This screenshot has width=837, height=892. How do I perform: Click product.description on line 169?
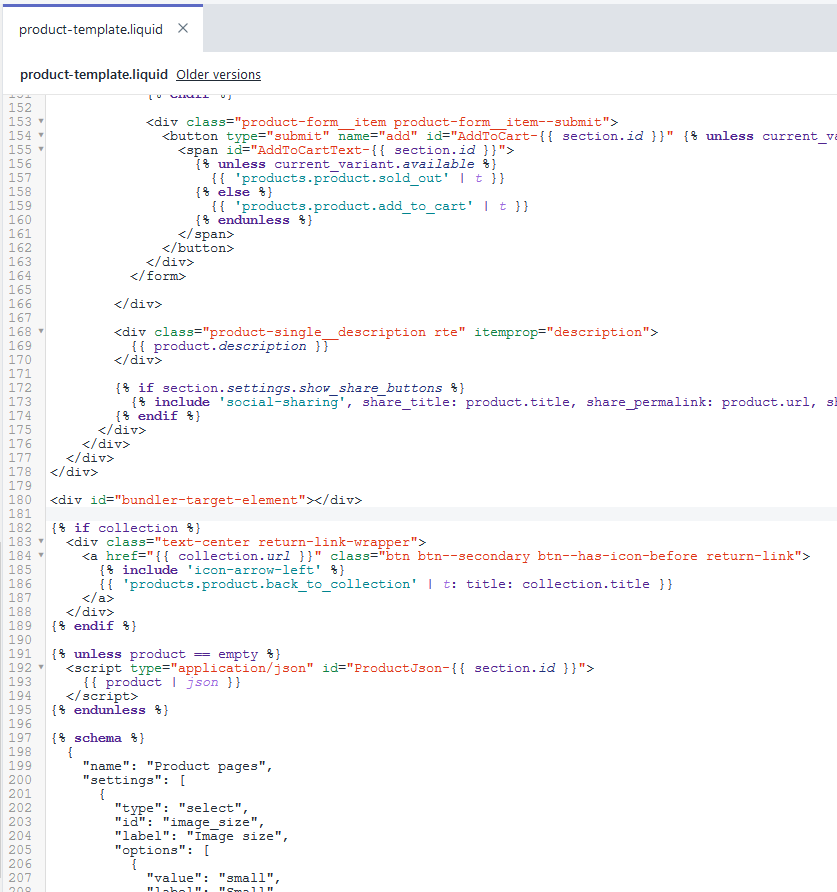230,346
